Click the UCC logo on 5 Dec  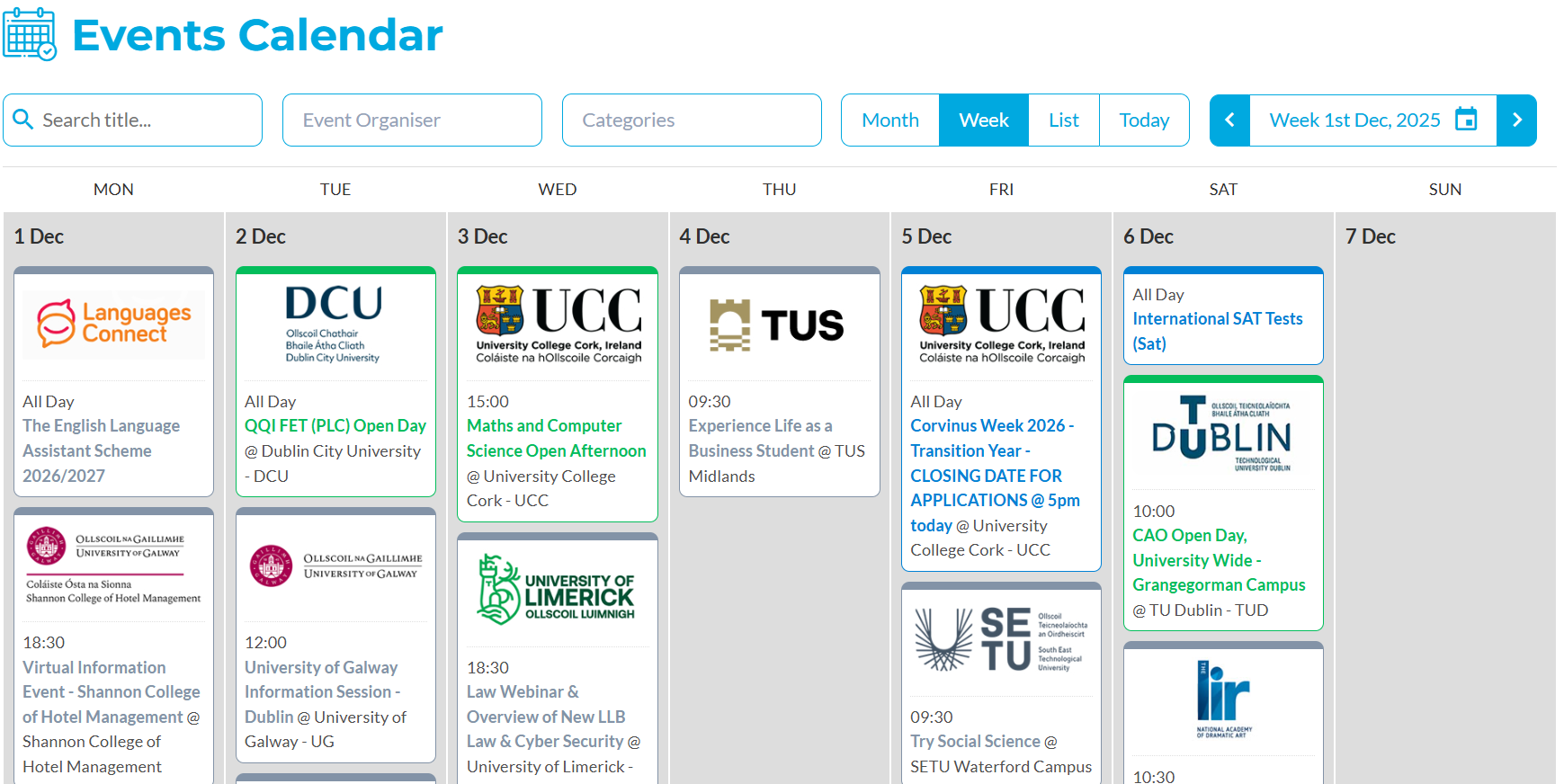coord(1002,324)
